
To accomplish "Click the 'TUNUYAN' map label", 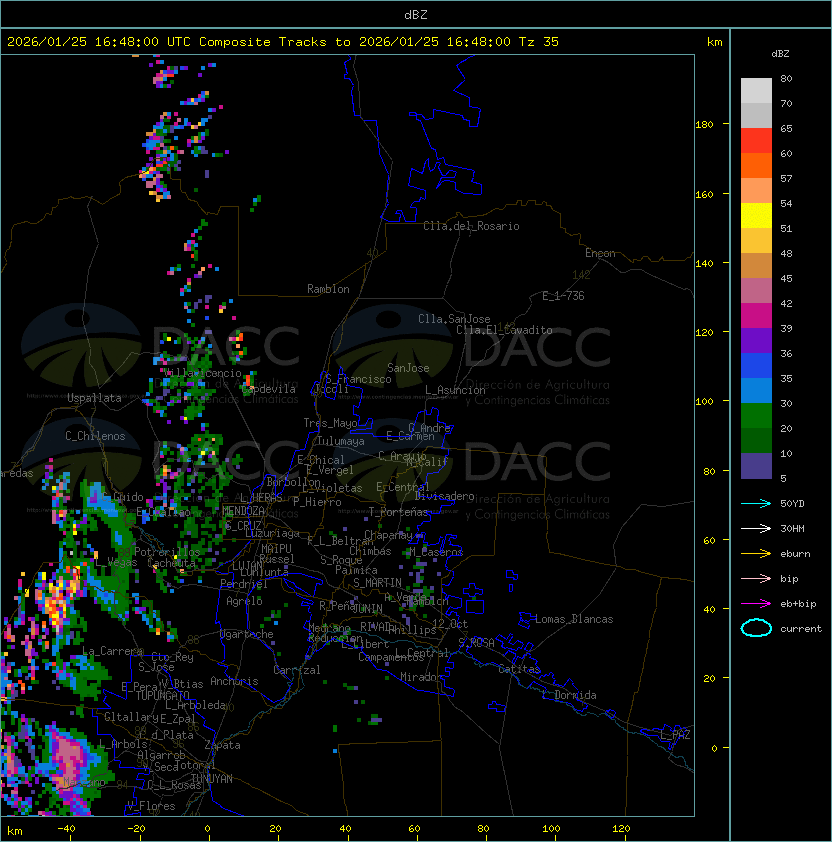I will pos(212,779).
